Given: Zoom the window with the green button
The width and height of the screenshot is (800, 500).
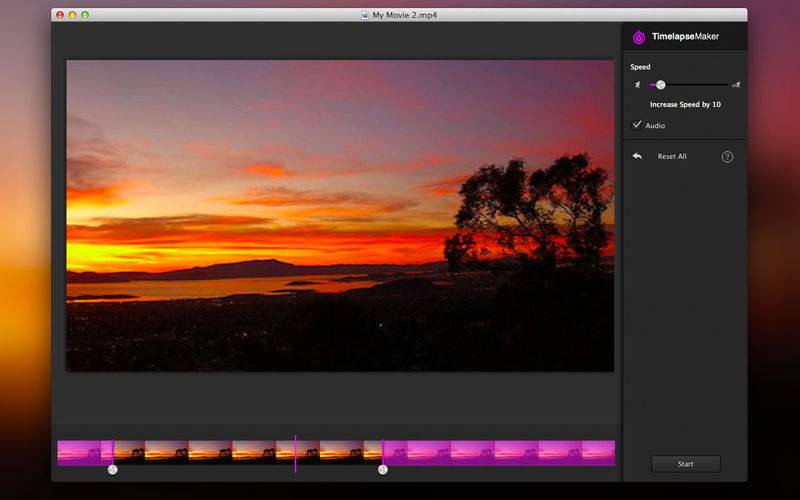Looking at the screenshot, I should point(85,15).
